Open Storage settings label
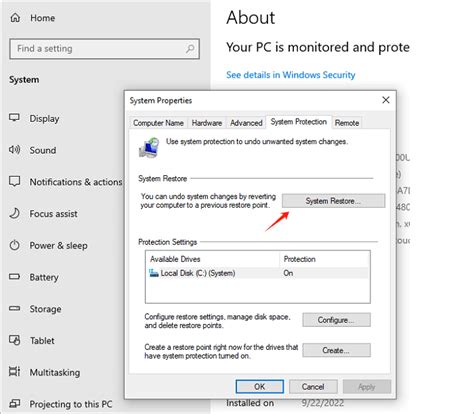The height and width of the screenshot is (414, 474). pos(45,309)
